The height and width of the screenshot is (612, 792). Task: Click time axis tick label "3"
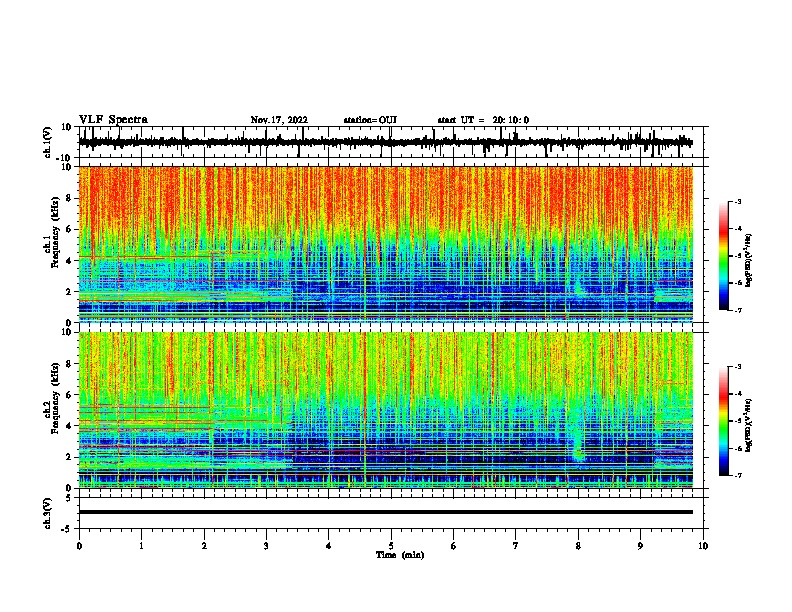click(x=266, y=546)
